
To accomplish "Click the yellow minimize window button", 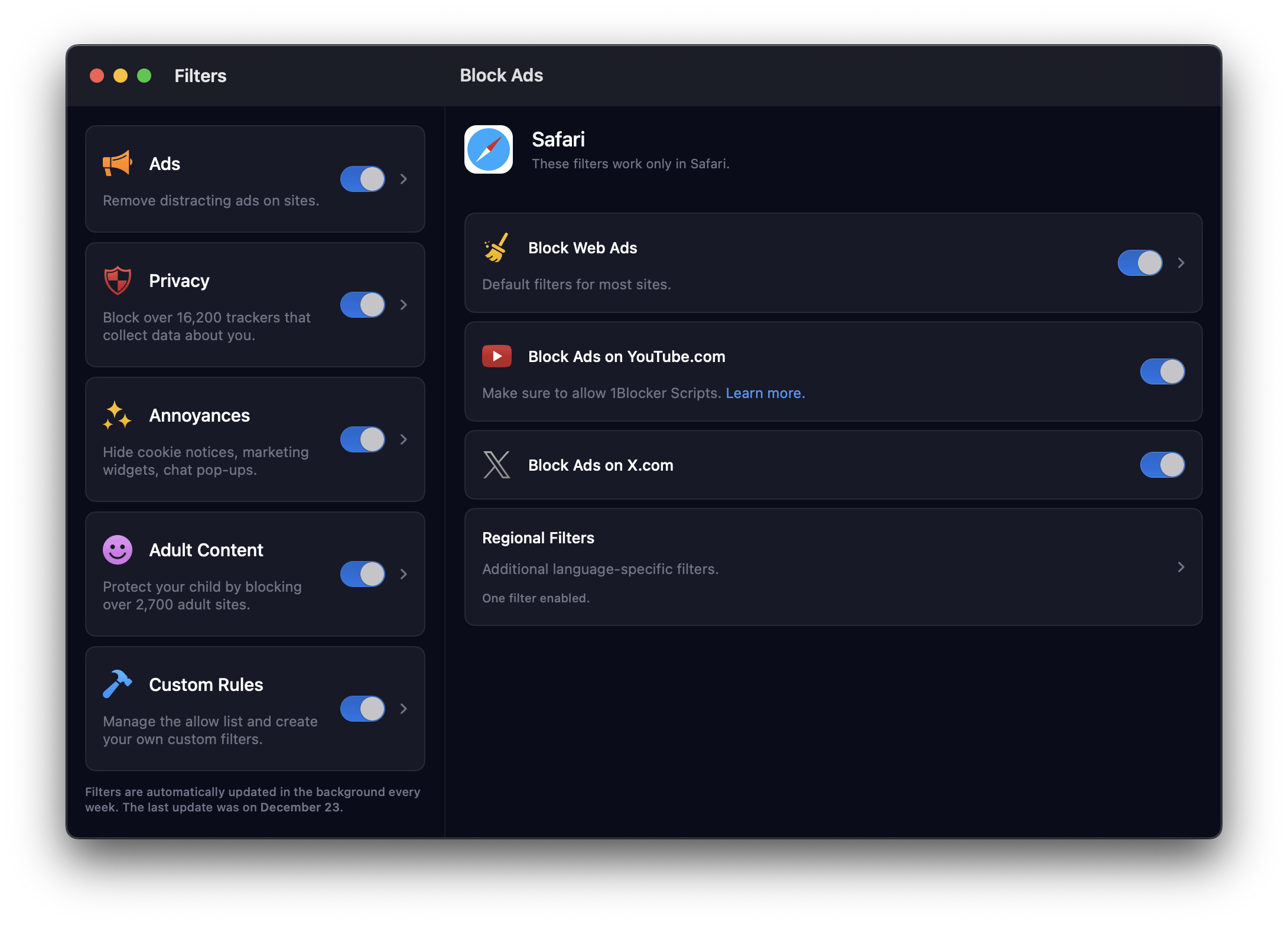I will point(121,76).
